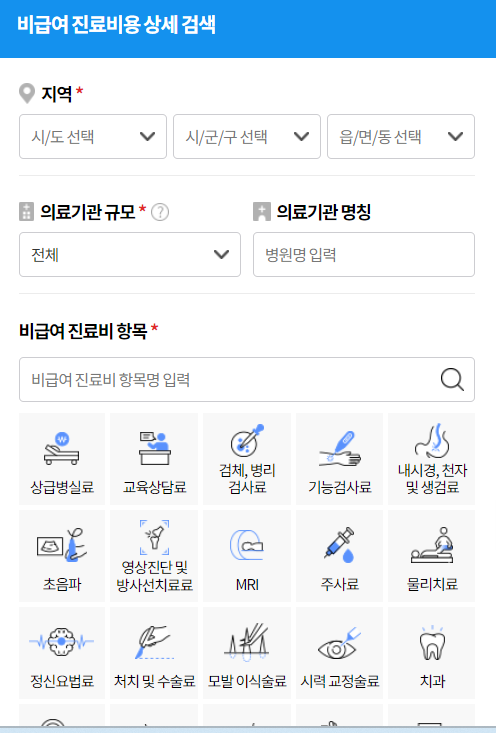Pick the 모발 이식술료 category
The width and height of the screenshot is (496, 733).
247,653
